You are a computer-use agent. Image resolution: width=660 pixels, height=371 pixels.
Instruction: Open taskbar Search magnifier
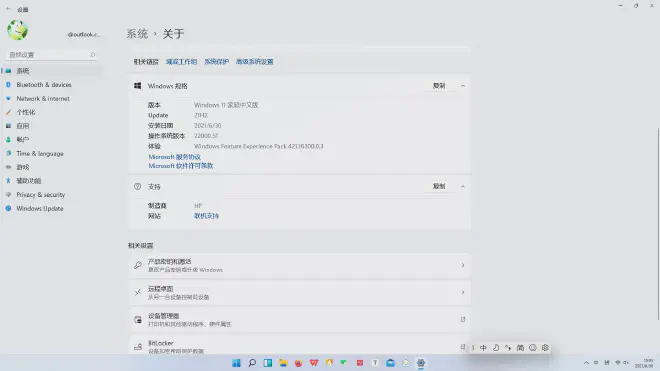click(x=252, y=363)
